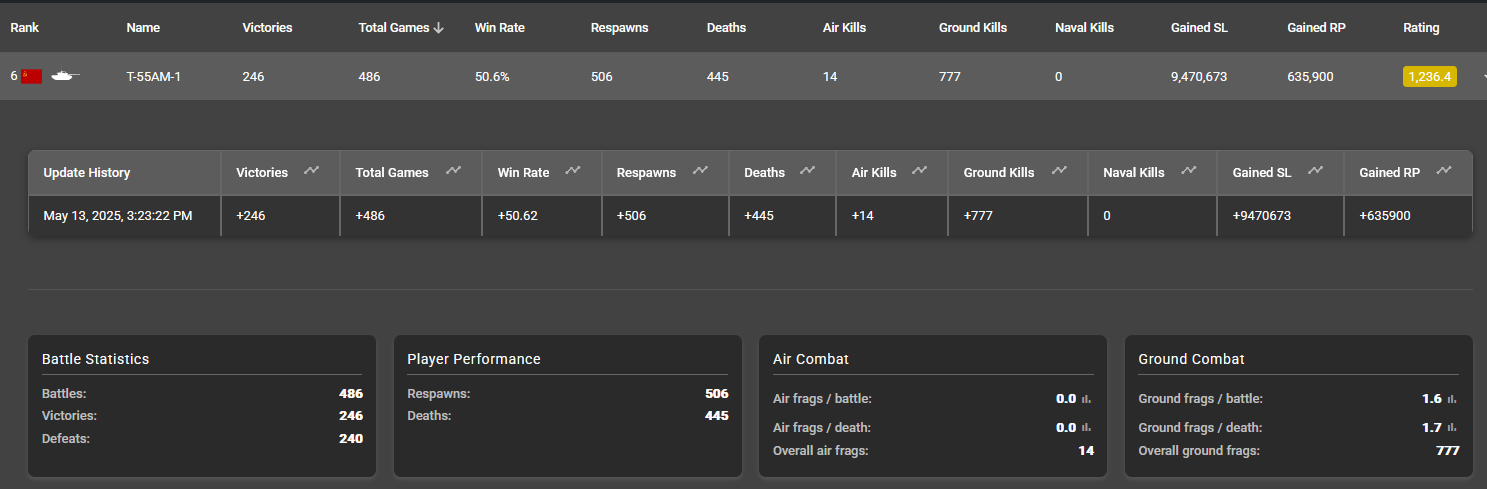Show the Ground Kills trend chart
1487x489 pixels.
click(x=1059, y=171)
